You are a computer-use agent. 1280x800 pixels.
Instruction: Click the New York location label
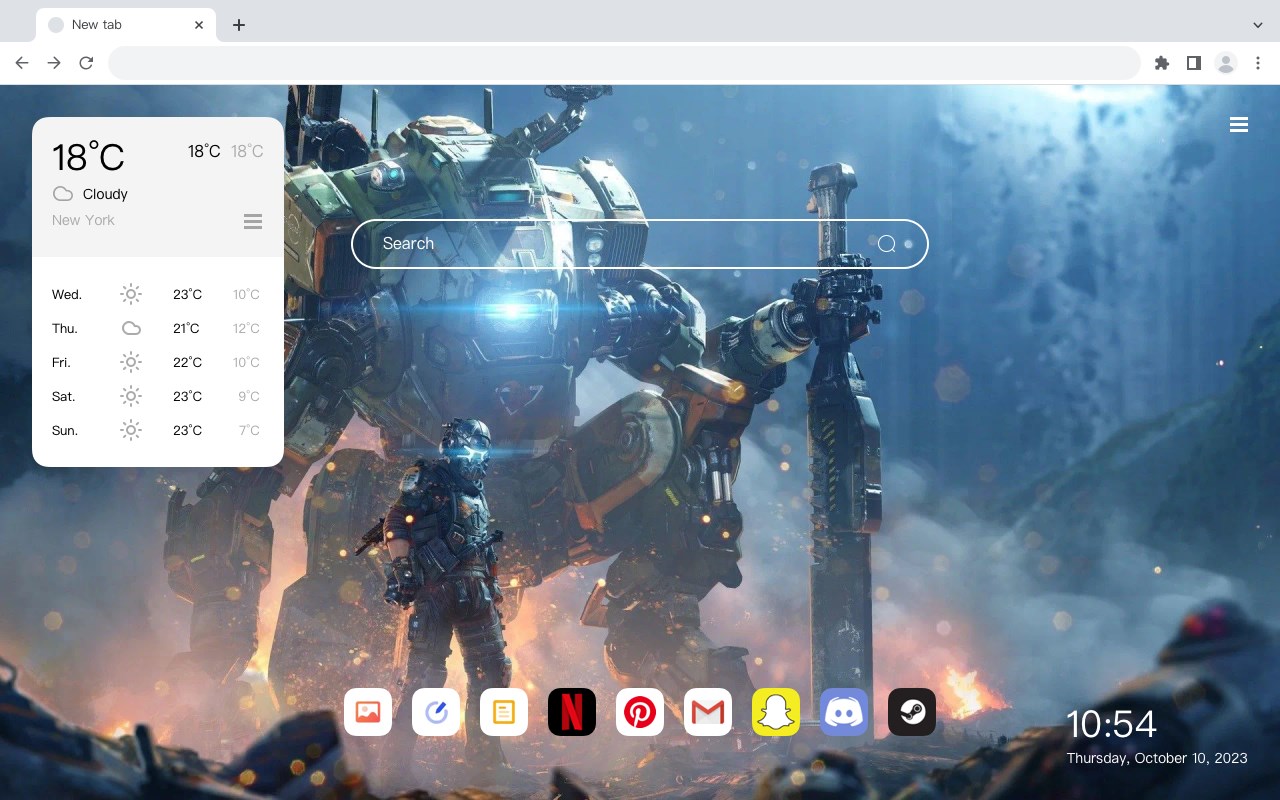(x=83, y=220)
